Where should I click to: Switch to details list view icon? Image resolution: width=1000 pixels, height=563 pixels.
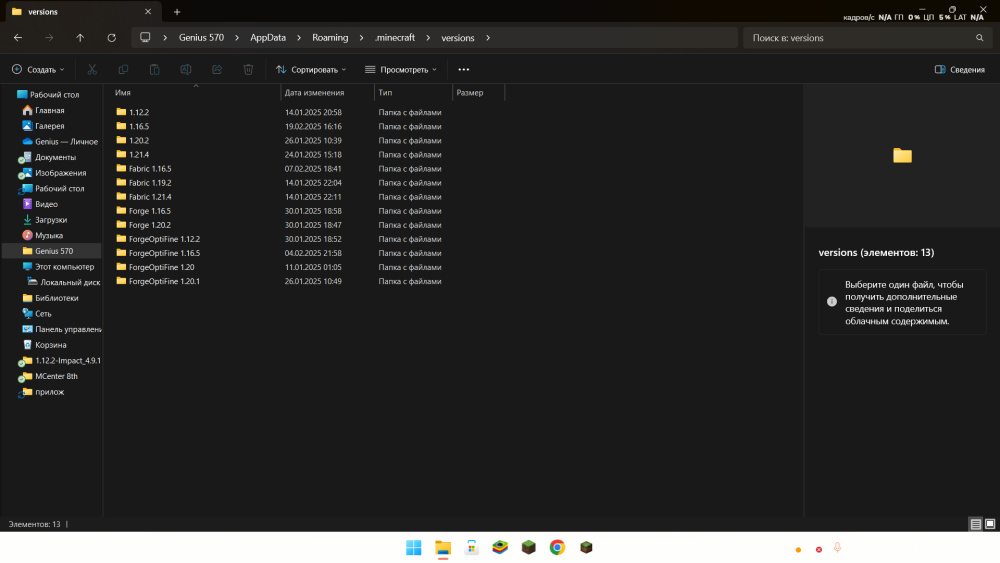pos(976,524)
